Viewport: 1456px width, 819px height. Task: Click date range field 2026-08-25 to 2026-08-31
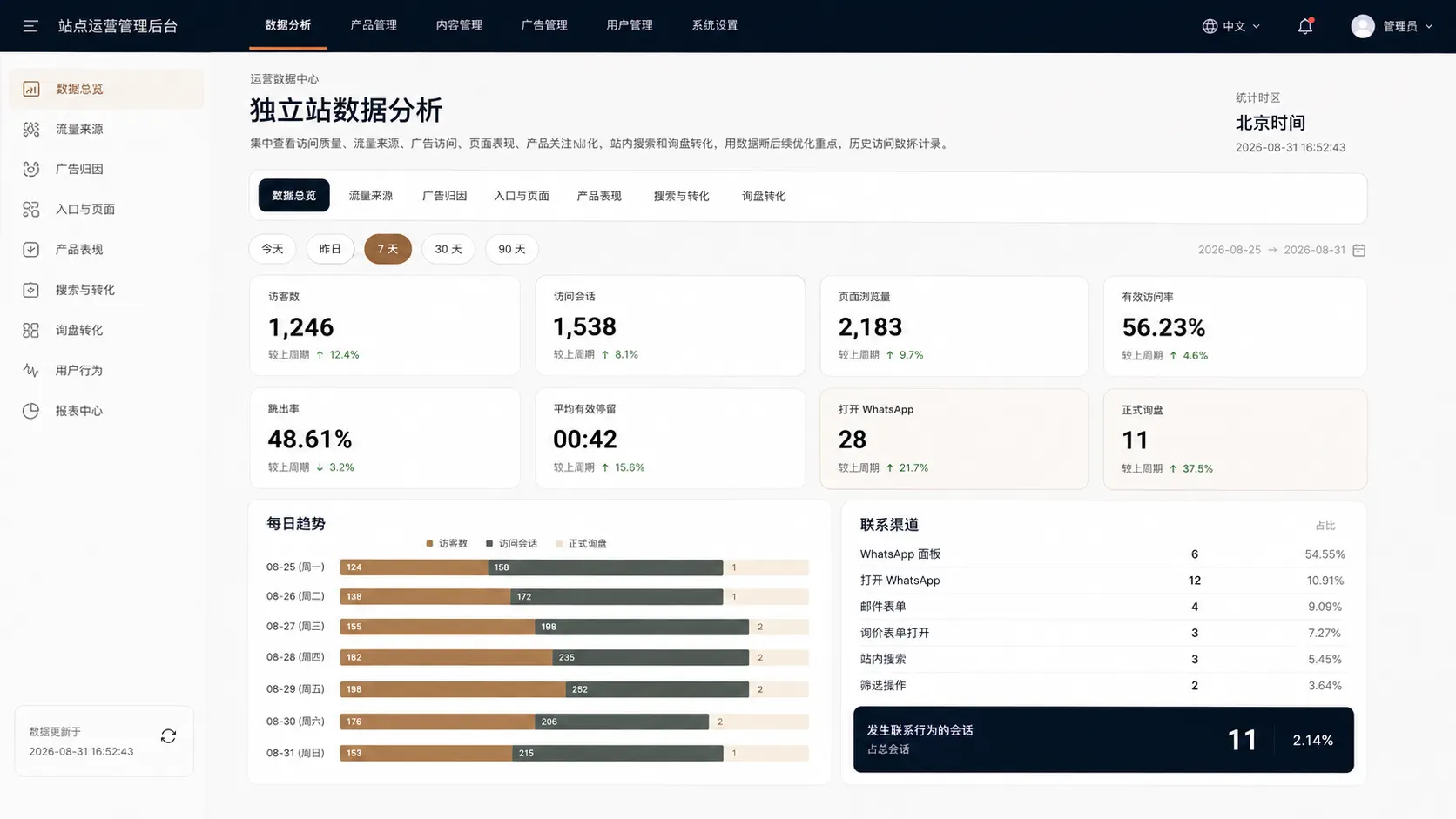point(1281,250)
